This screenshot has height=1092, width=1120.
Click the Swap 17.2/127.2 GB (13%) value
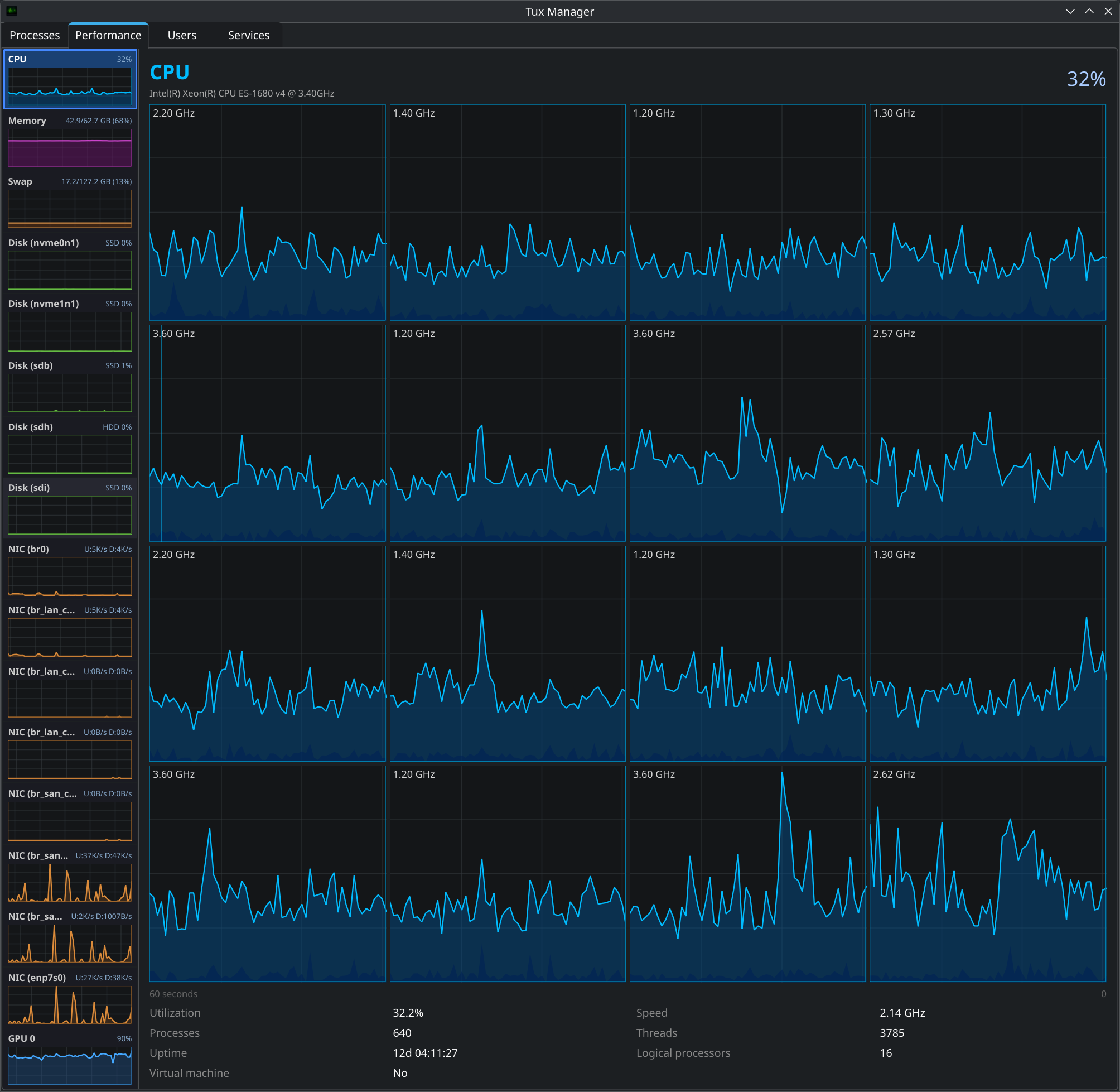(96, 181)
